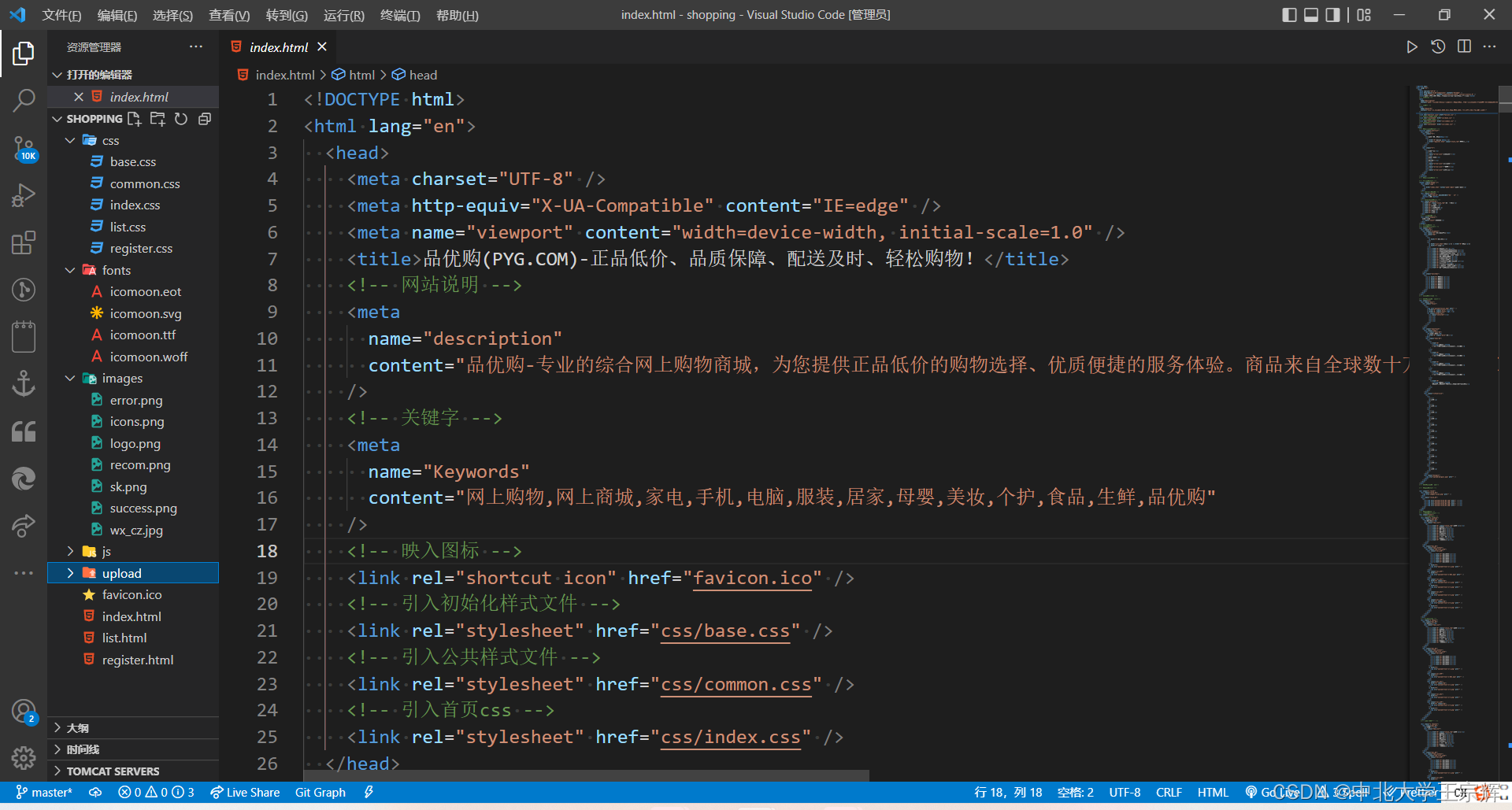Toggle the primary side bar layout icon
The image size is (1512, 810).
pyautogui.click(x=1289, y=15)
